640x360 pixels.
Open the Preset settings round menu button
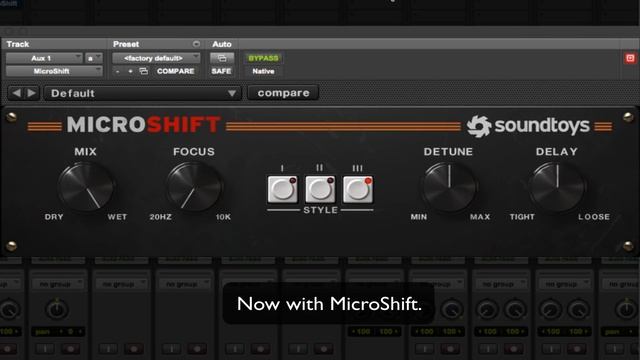tap(196, 44)
